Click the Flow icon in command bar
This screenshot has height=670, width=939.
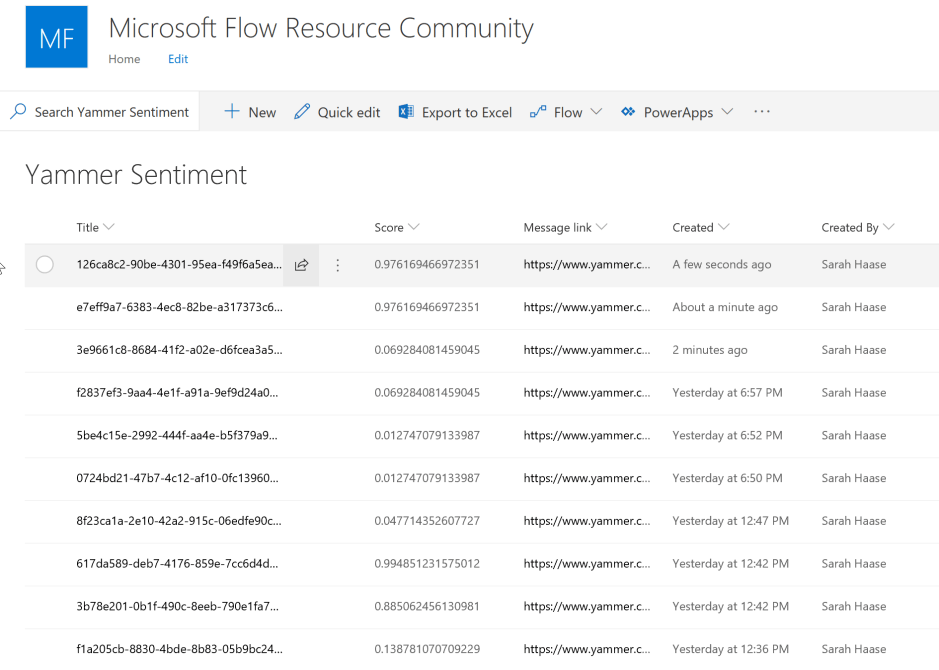coord(538,112)
